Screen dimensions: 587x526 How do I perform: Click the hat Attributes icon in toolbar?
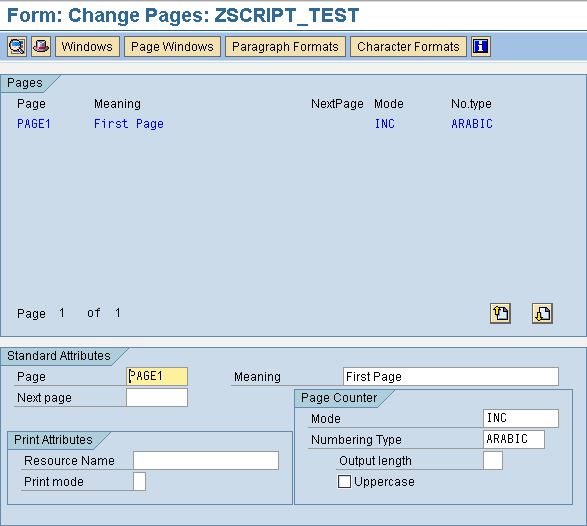coord(41,47)
